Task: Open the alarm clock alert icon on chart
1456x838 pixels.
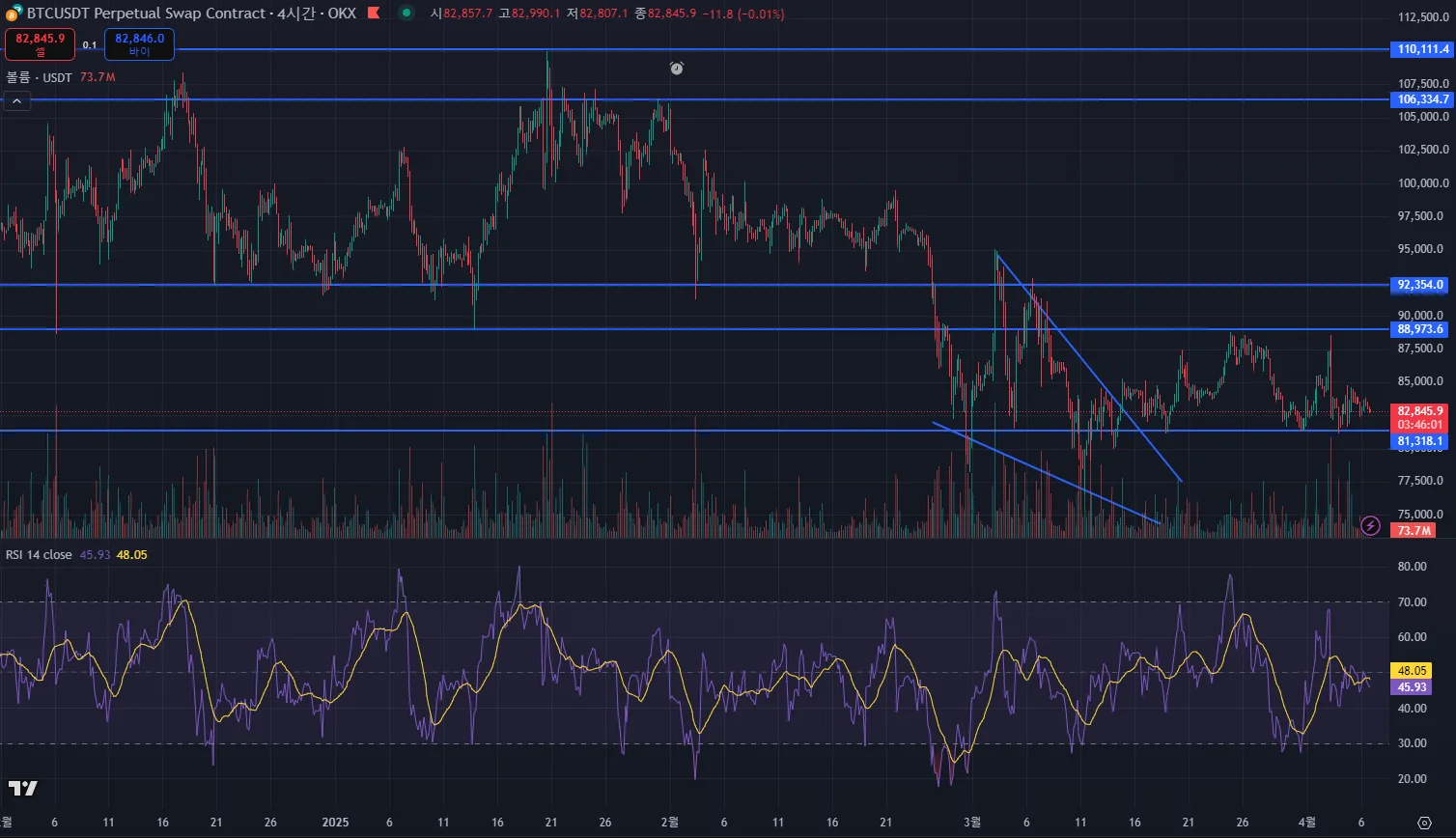Action: [x=677, y=68]
